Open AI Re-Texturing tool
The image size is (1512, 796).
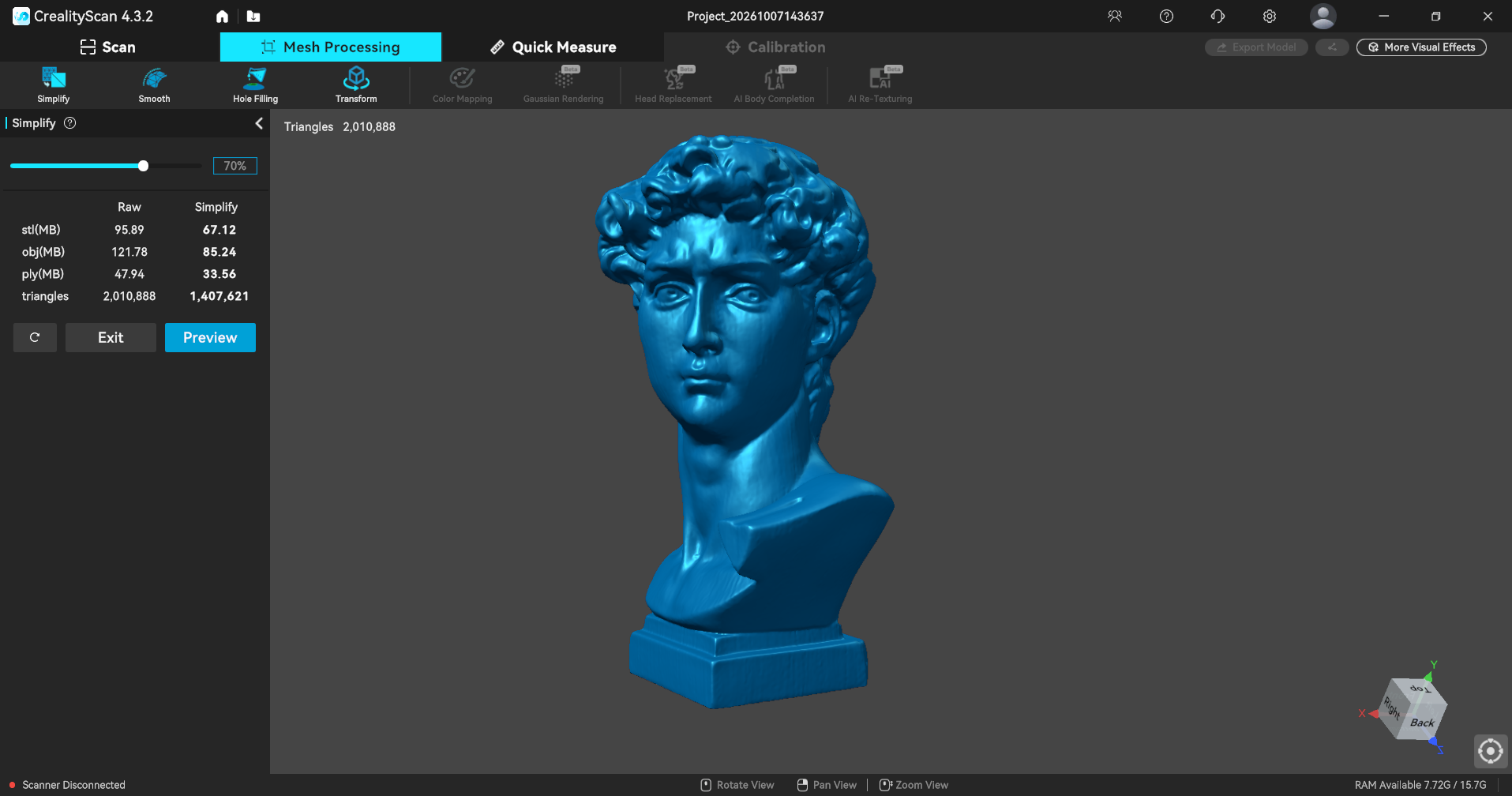tap(880, 84)
